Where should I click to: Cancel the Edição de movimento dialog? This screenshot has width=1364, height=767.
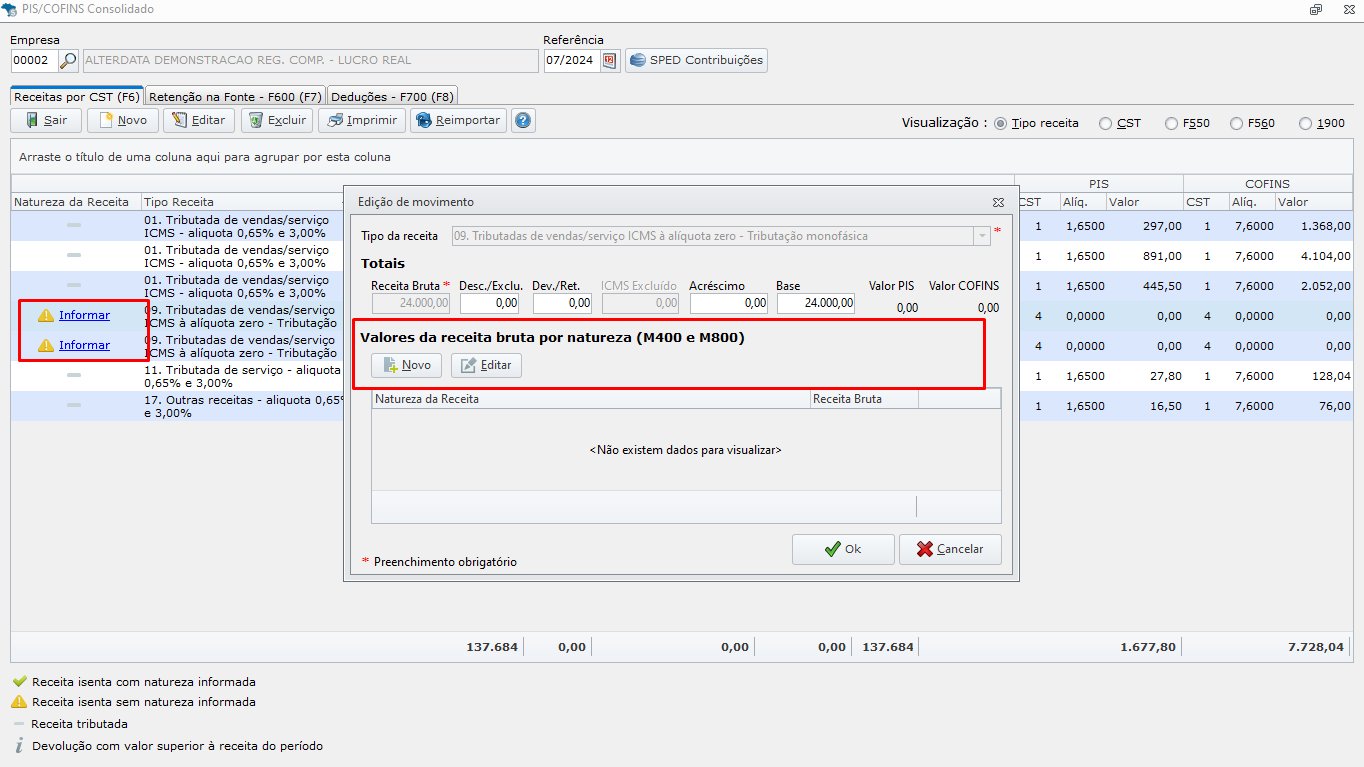(950, 549)
